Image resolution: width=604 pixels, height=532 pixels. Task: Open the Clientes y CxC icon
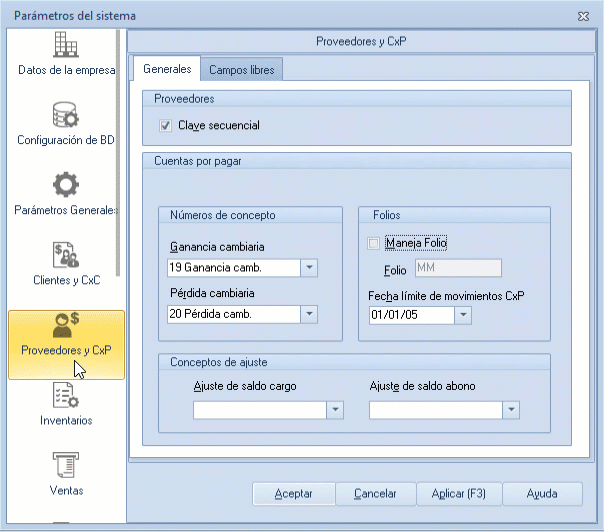click(x=66, y=255)
